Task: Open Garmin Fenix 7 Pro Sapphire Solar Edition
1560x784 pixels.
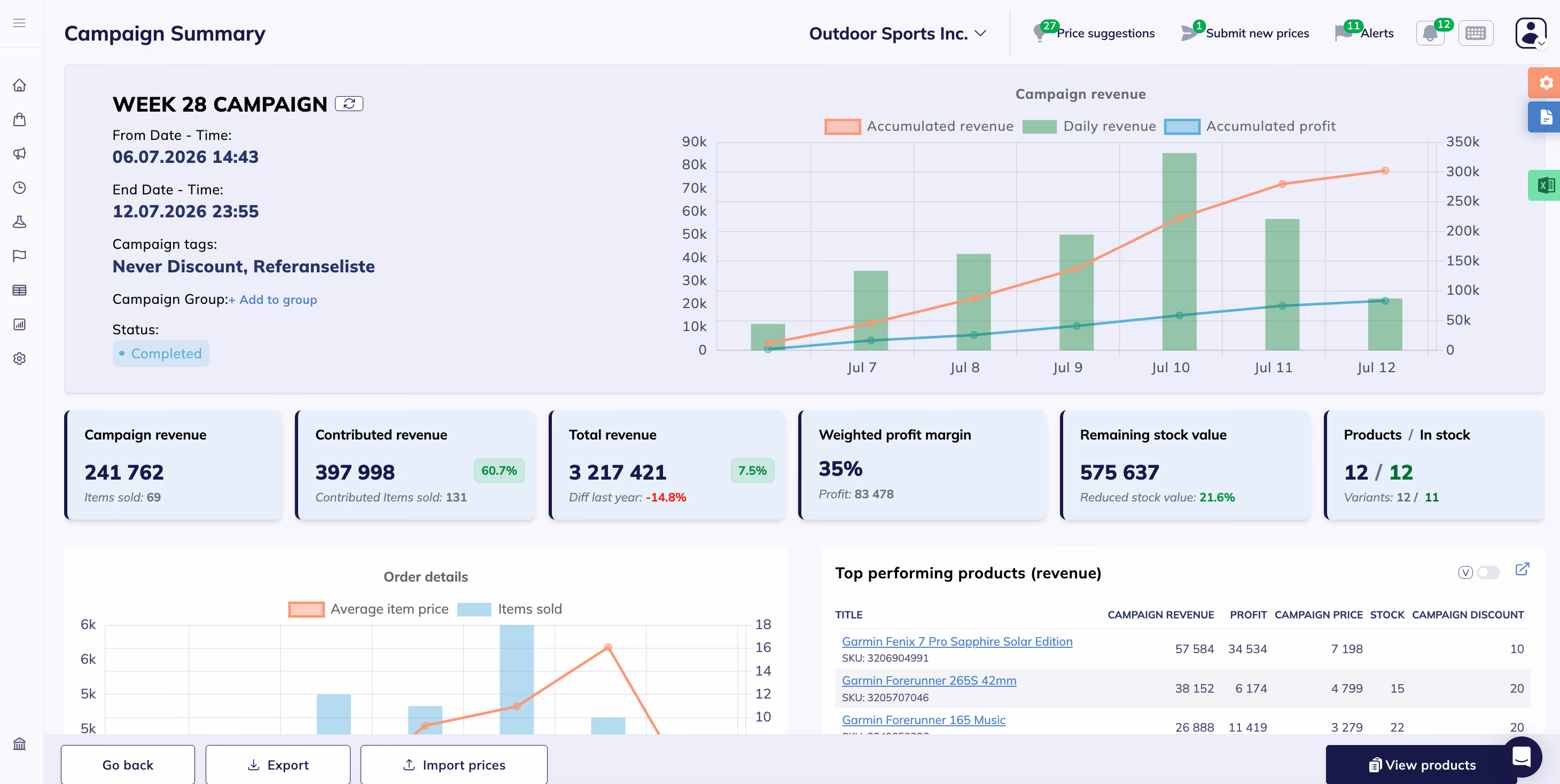Action: click(x=957, y=641)
